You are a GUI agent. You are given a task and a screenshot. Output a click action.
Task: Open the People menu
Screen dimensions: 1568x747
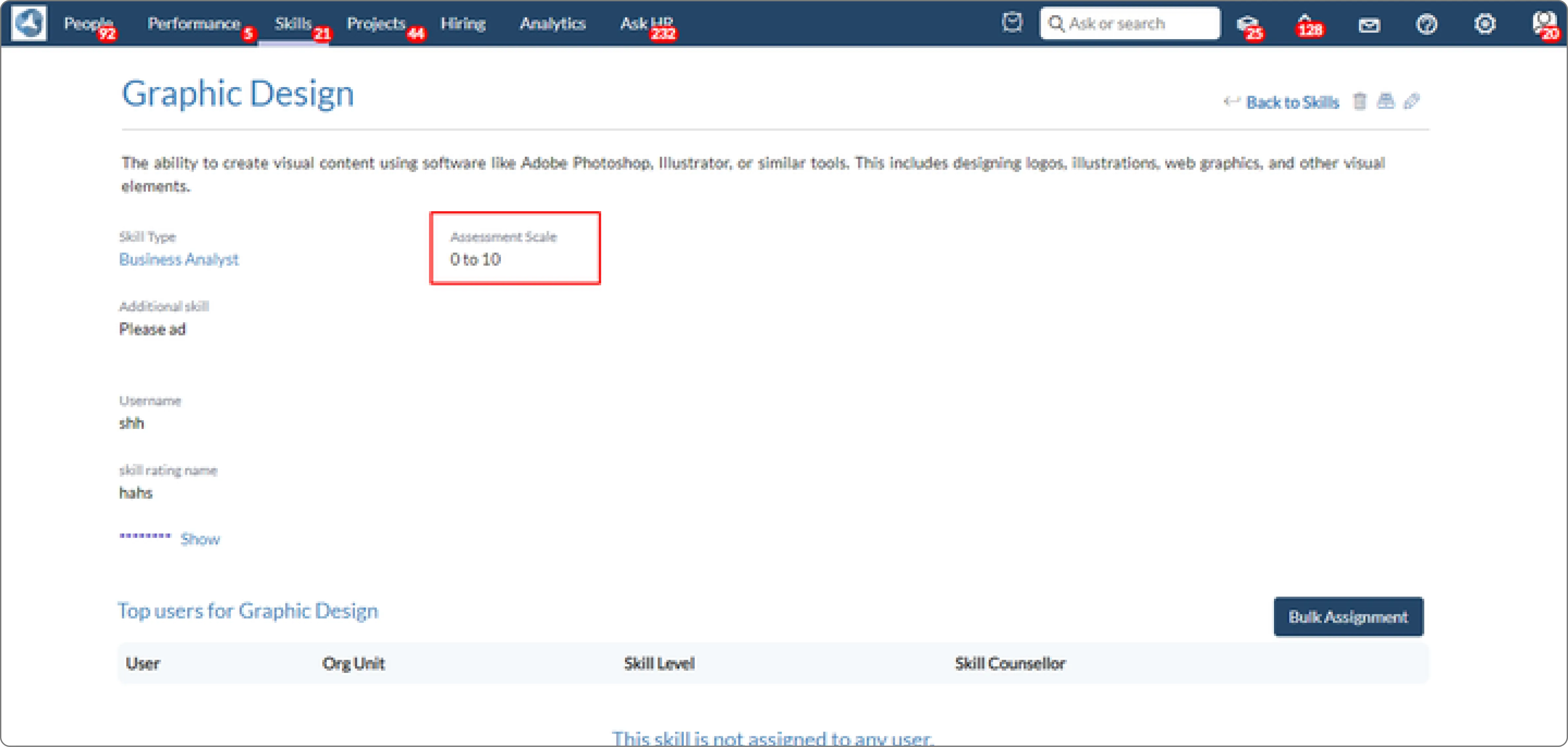(88, 23)
